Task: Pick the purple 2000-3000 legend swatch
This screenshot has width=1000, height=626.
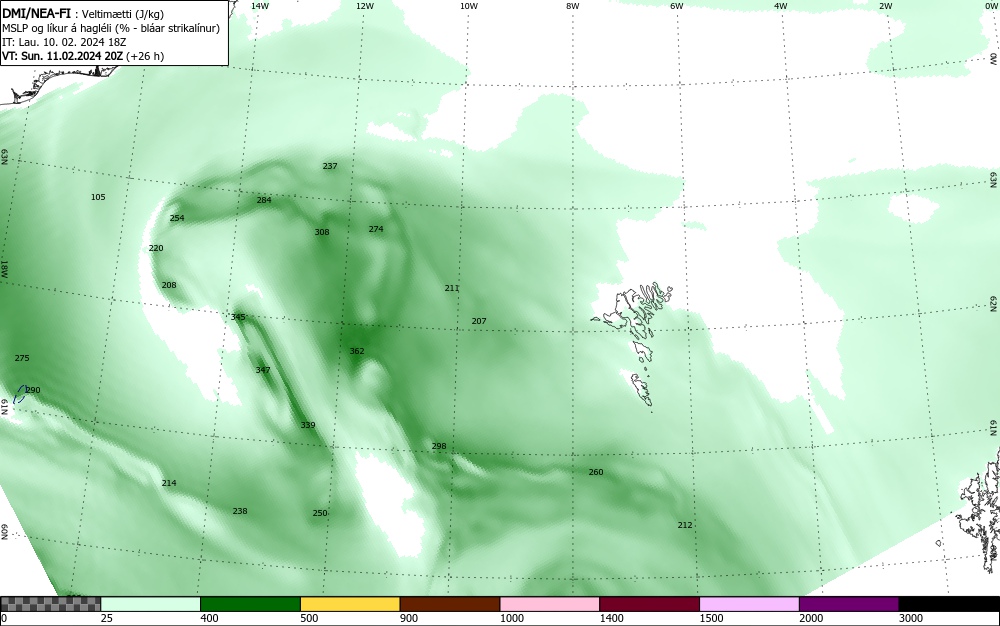Action: pos(849,604)
